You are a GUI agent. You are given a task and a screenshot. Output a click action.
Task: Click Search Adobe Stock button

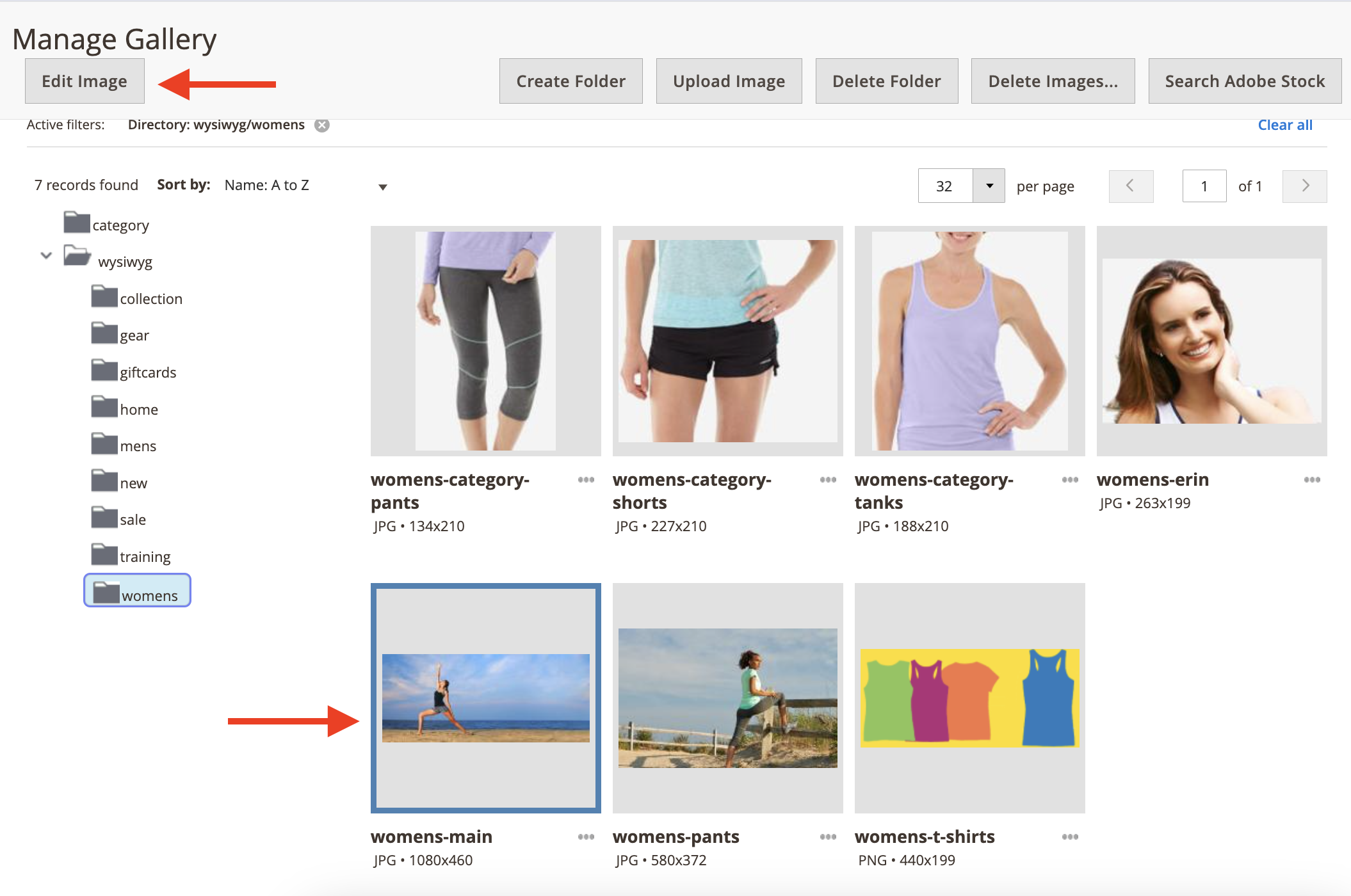click(x=1244, y=81)
